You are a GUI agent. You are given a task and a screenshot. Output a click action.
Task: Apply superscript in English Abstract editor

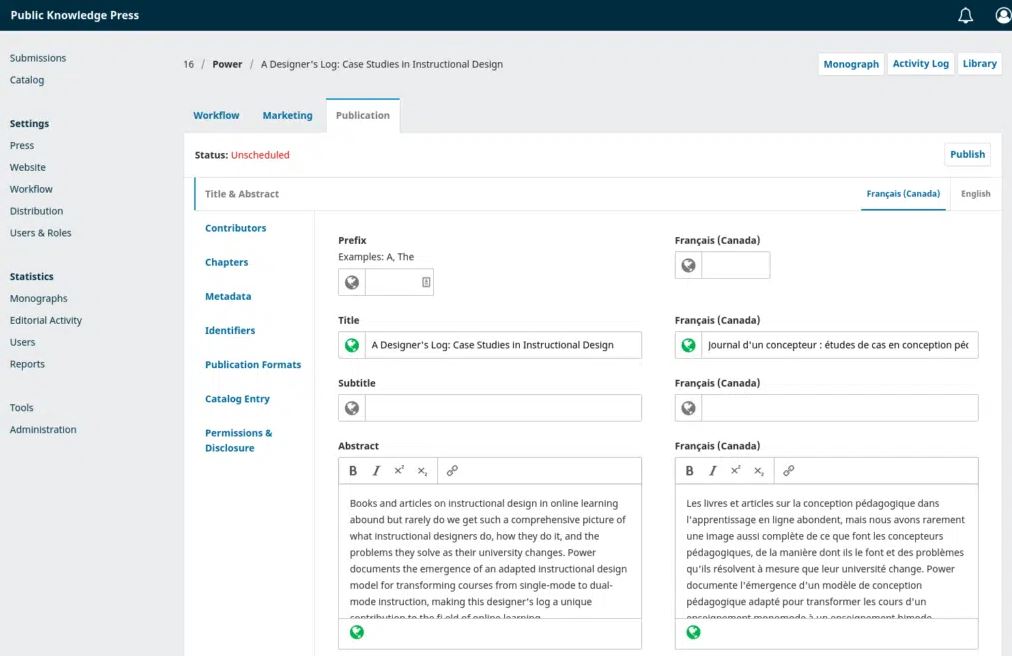tap(400, 471)
